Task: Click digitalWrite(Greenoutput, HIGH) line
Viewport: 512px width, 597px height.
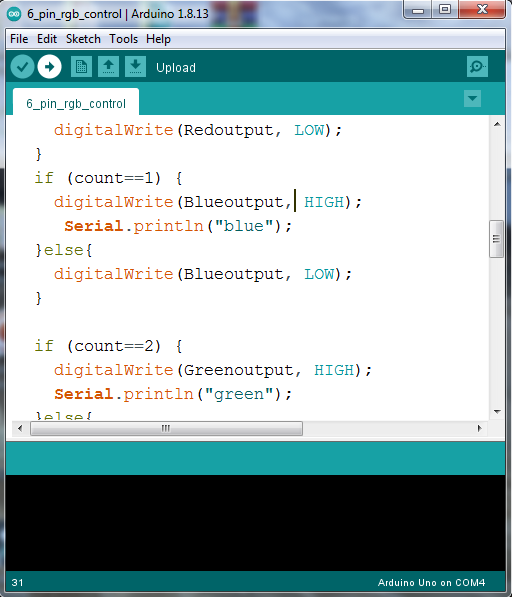Action: (x=213, y=370)
